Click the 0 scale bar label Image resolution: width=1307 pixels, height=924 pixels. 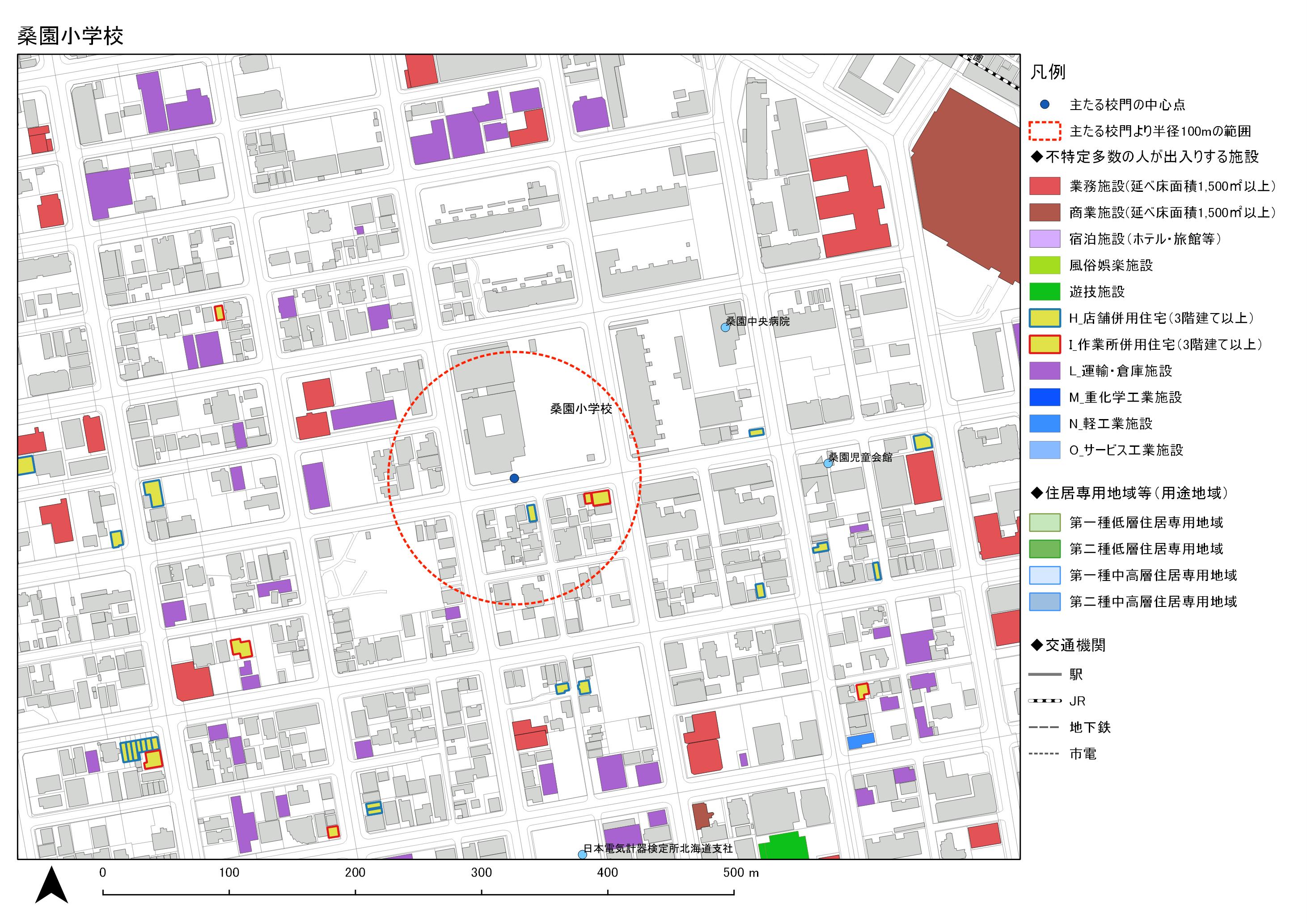pyautogui.click(x=102, y=872)
